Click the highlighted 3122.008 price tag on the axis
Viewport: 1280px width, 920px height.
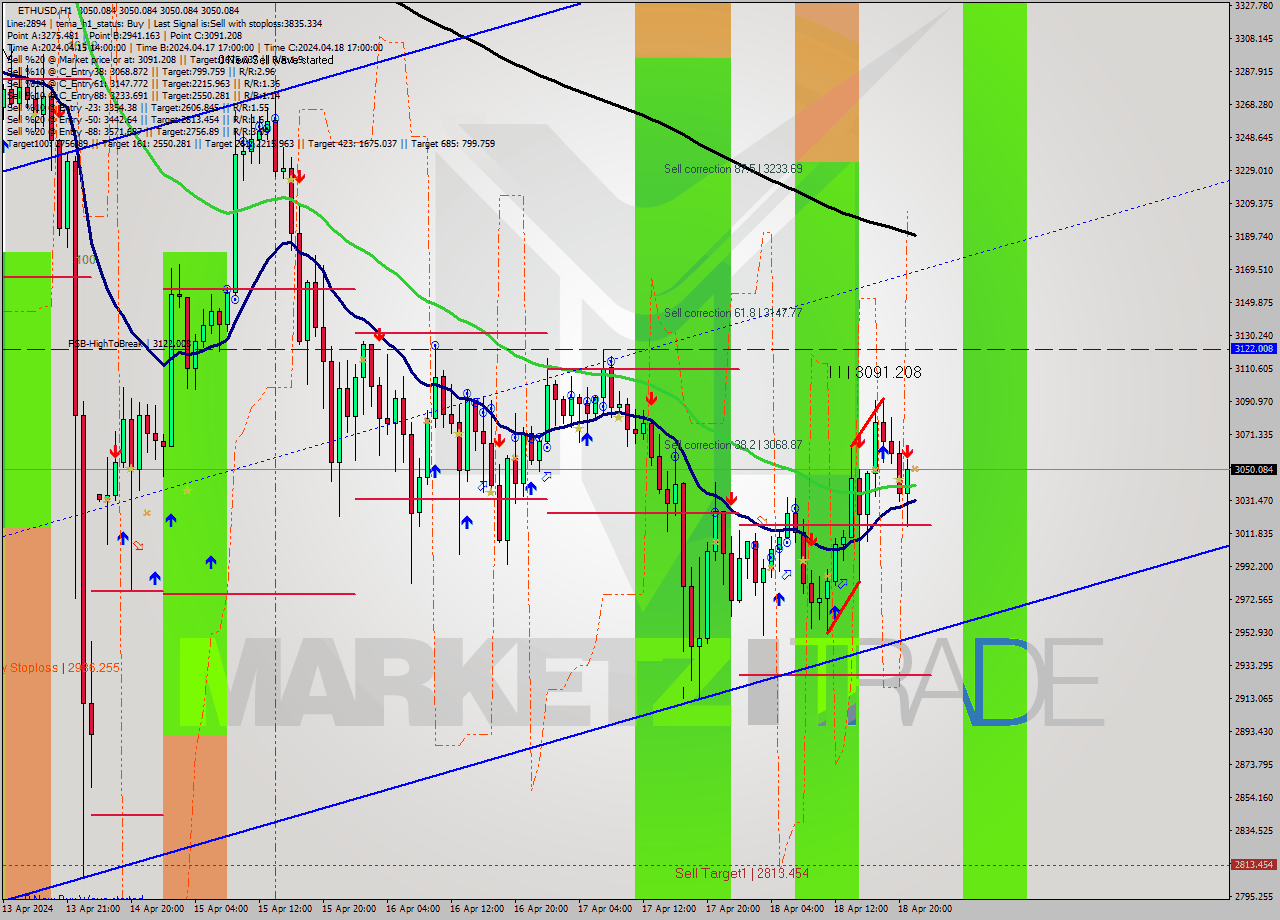[1254, 349]
